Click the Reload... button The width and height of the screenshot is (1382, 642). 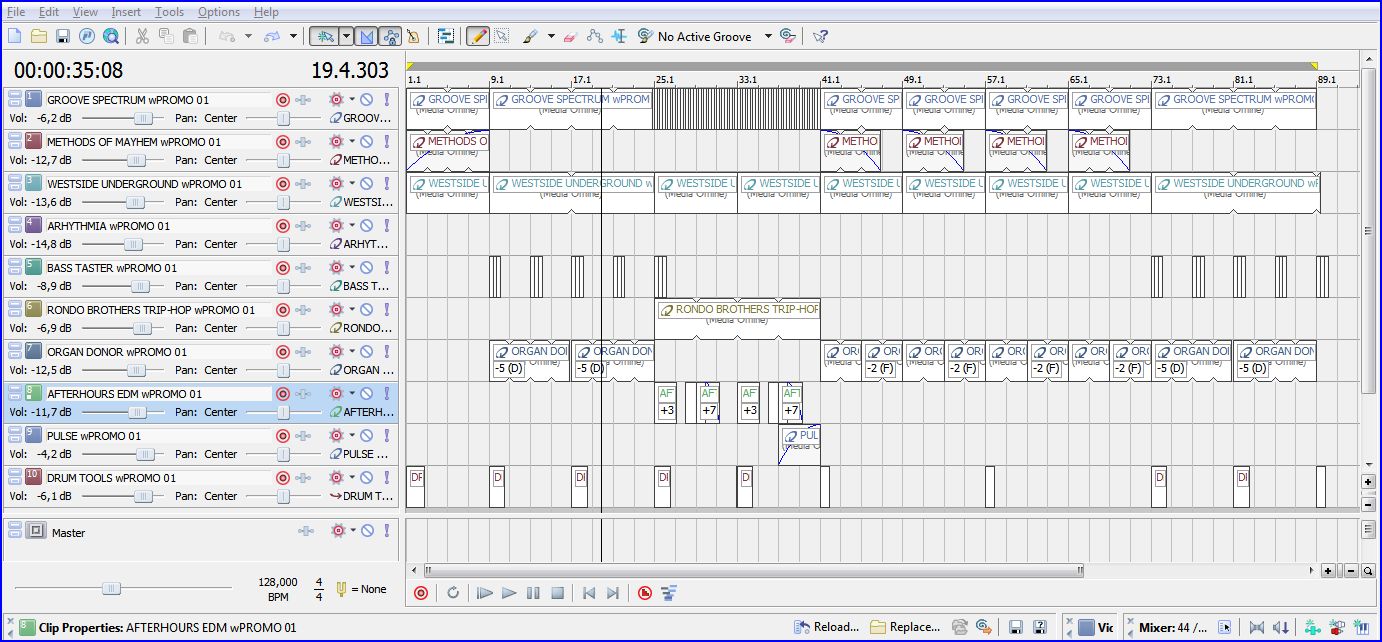[827, 627]
